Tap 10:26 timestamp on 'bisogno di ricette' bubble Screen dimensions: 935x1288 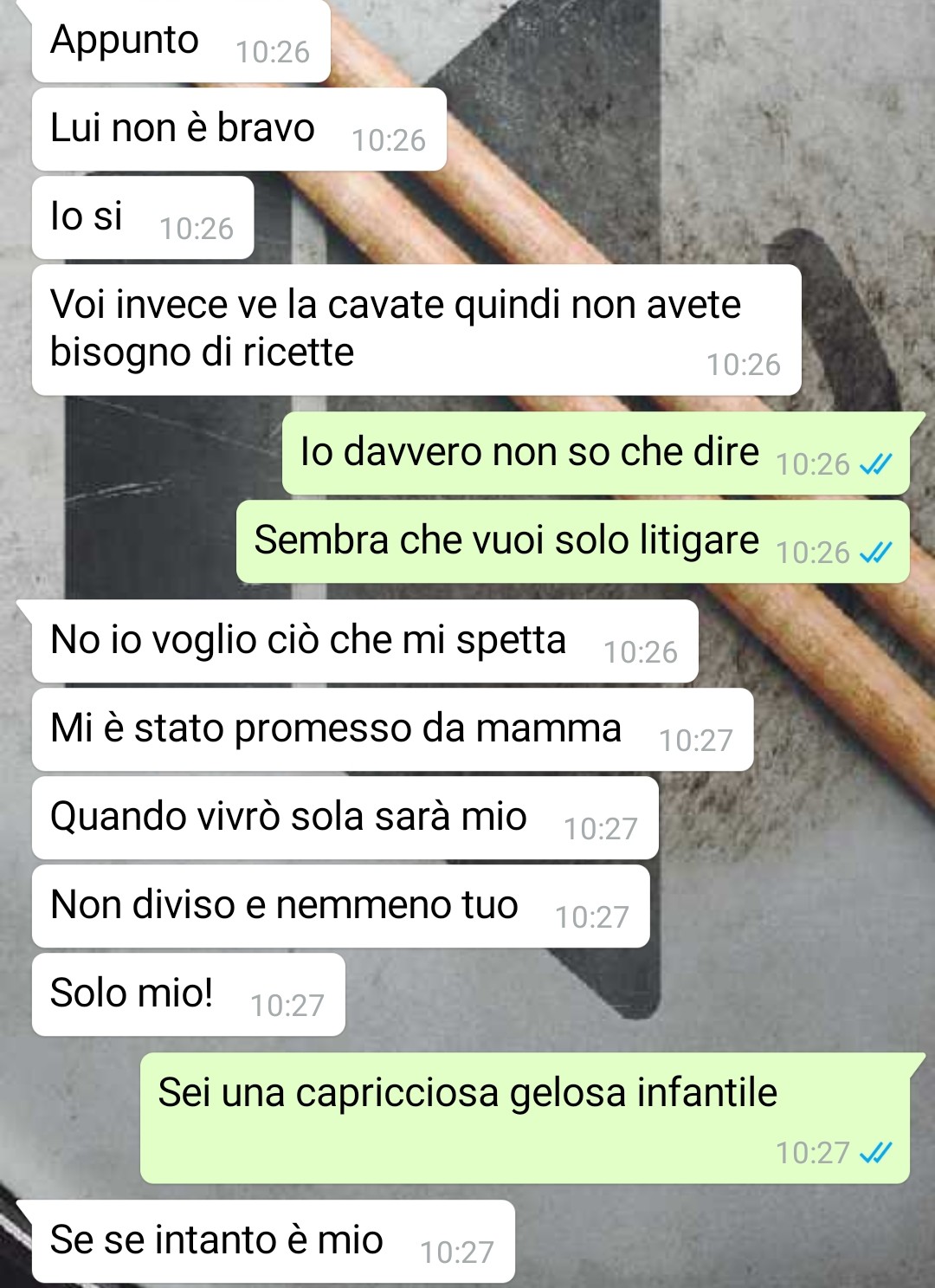pyautogui.click(x=744, y=365)
